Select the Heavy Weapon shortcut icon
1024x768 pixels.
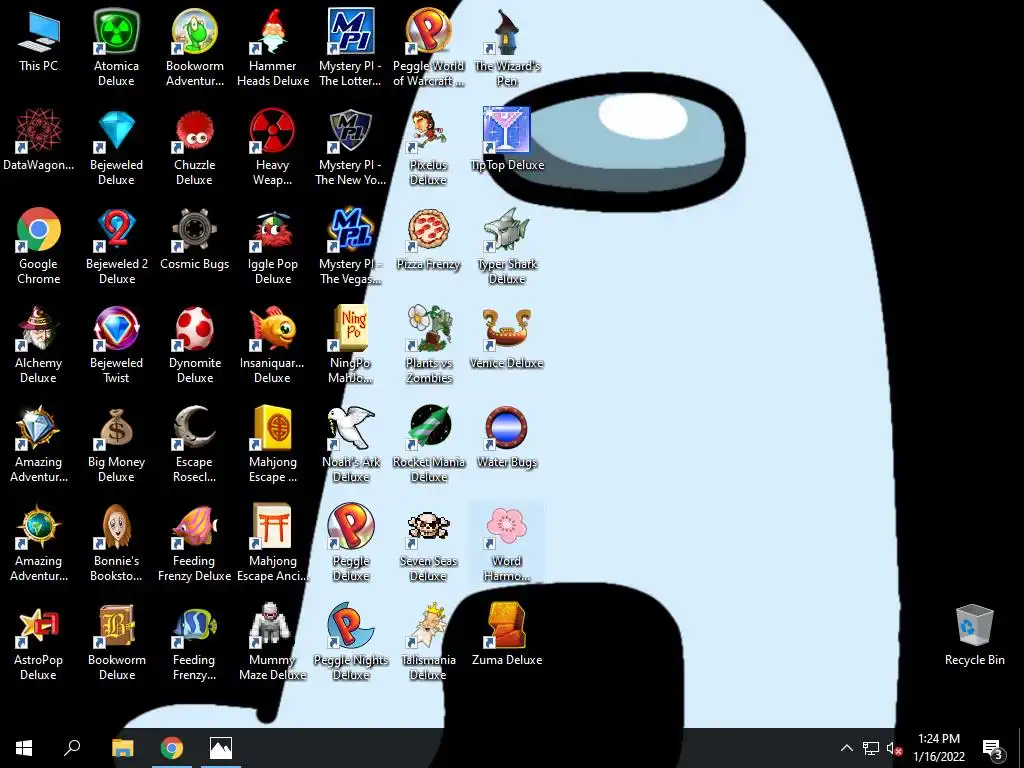coord(273,131)
